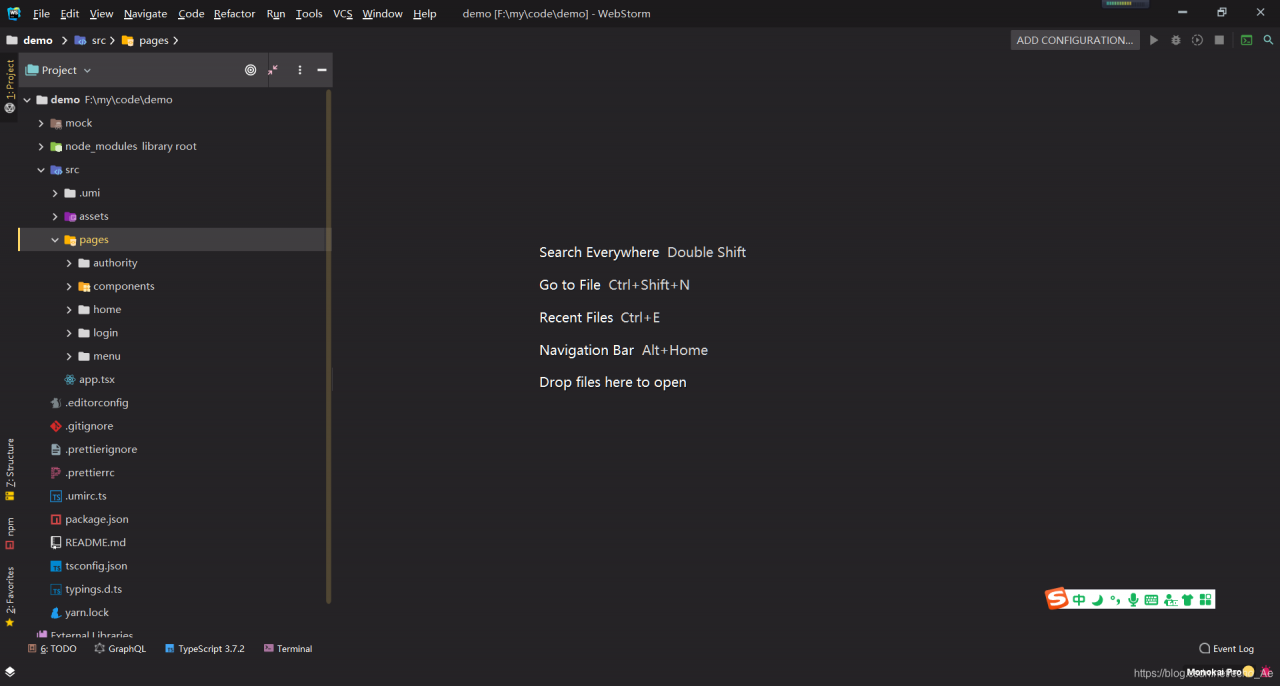The width and height of the screenshot is (1280, 686).
Task: Open TypeScript 3.7.2 tool window
Action: pos(205,649)
